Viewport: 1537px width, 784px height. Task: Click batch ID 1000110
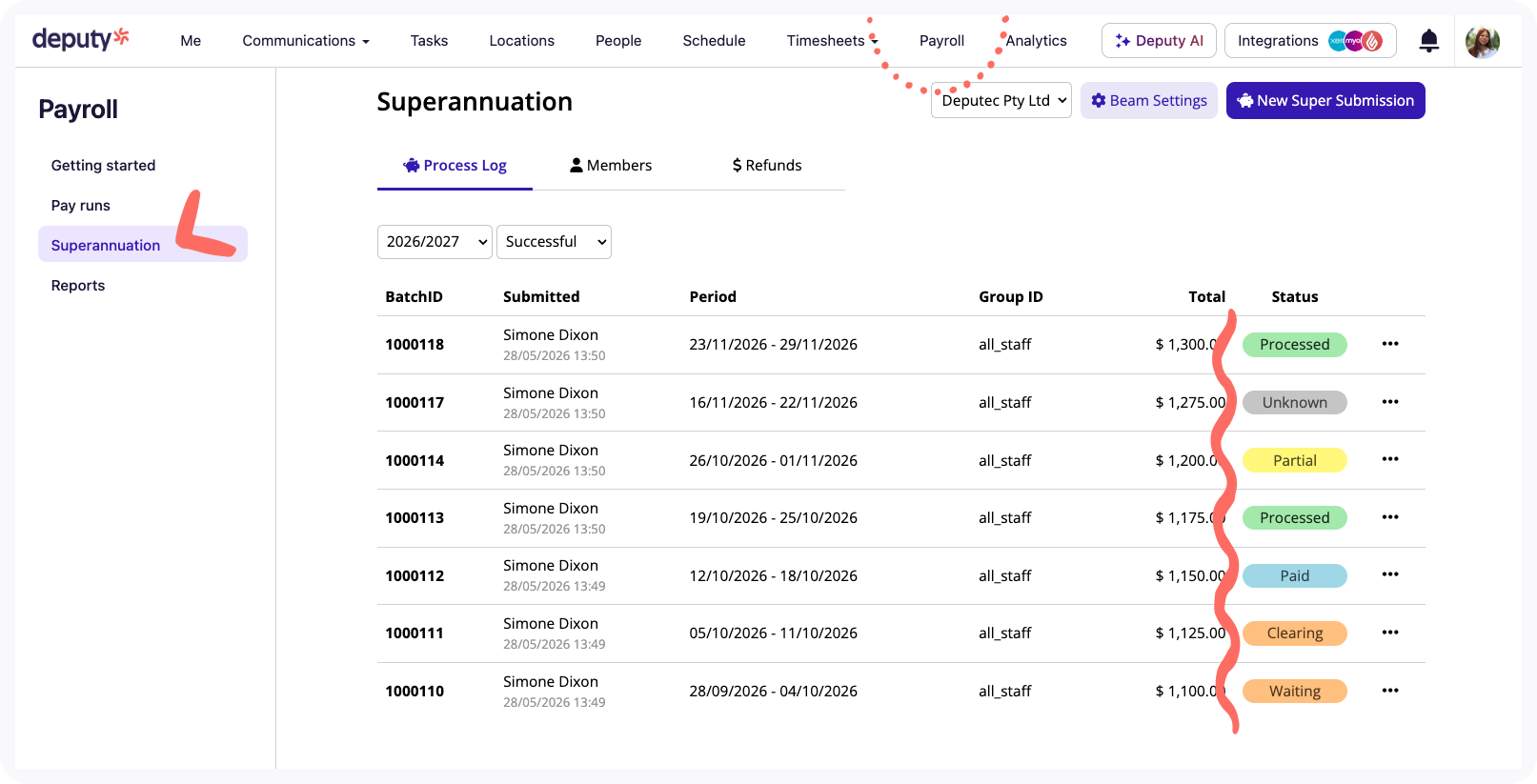pos(415,692)
